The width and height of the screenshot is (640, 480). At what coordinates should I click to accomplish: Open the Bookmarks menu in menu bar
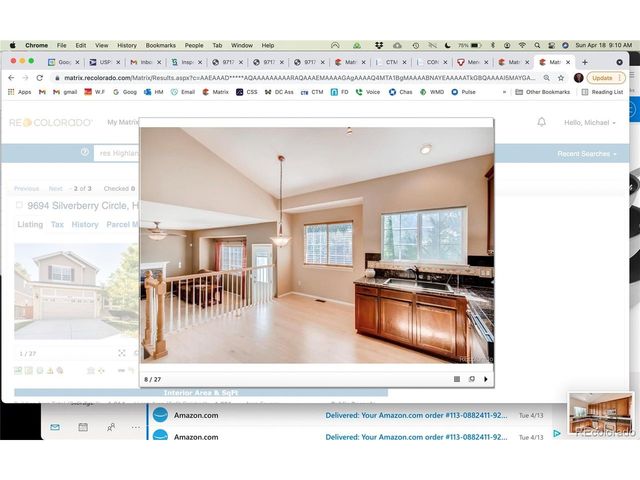(x=160, y=45)
